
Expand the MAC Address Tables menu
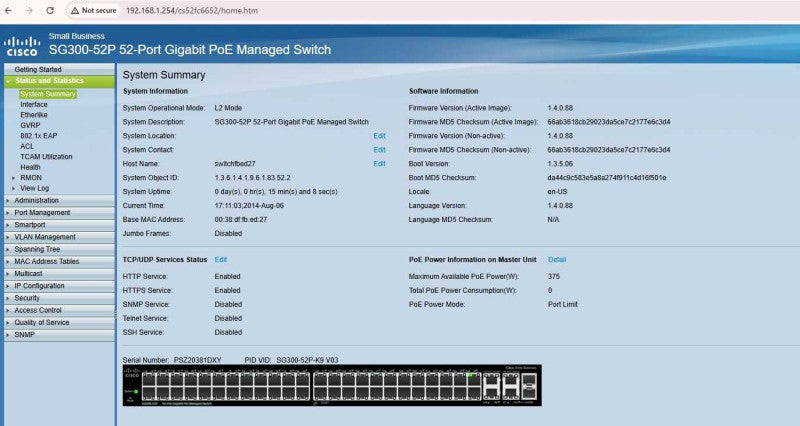[59, 261]
